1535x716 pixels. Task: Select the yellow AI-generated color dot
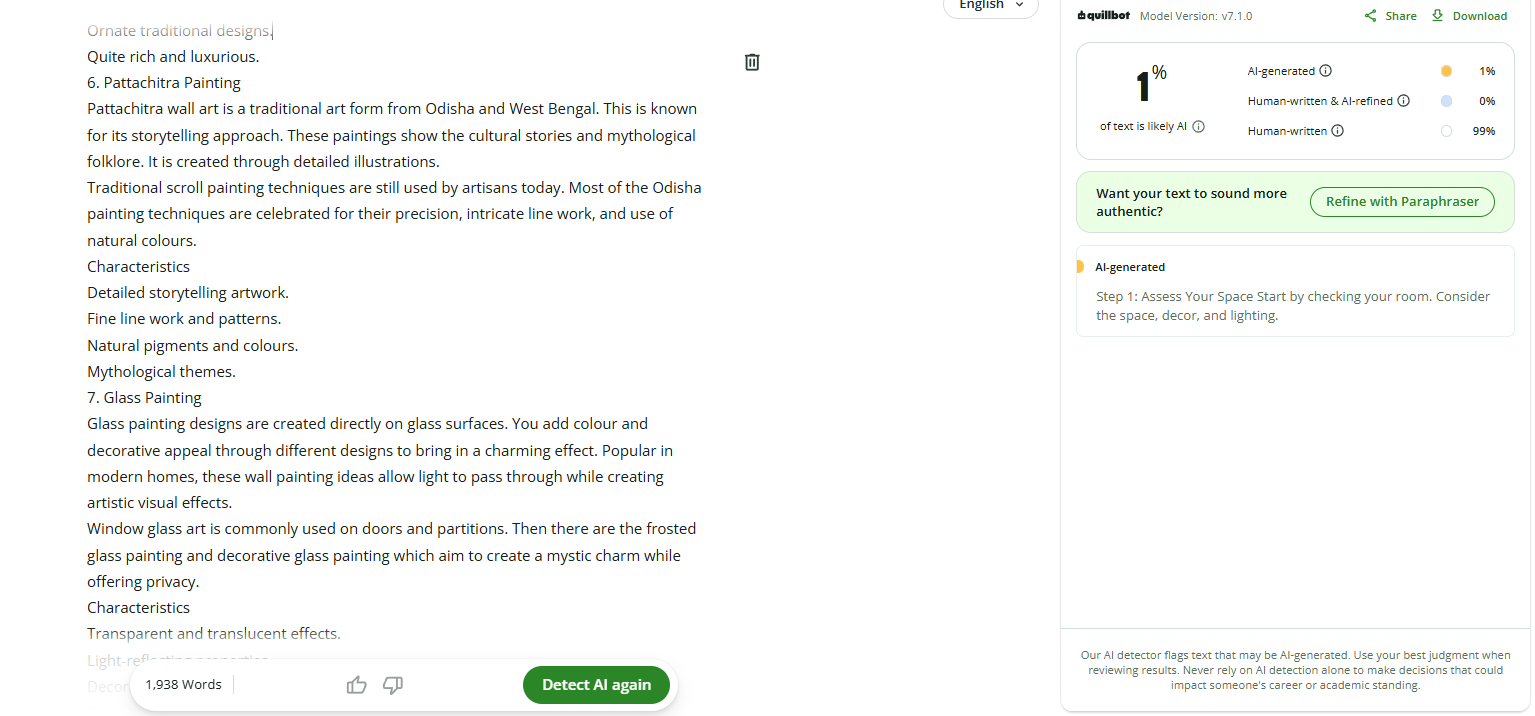(x=1446, y=71)
